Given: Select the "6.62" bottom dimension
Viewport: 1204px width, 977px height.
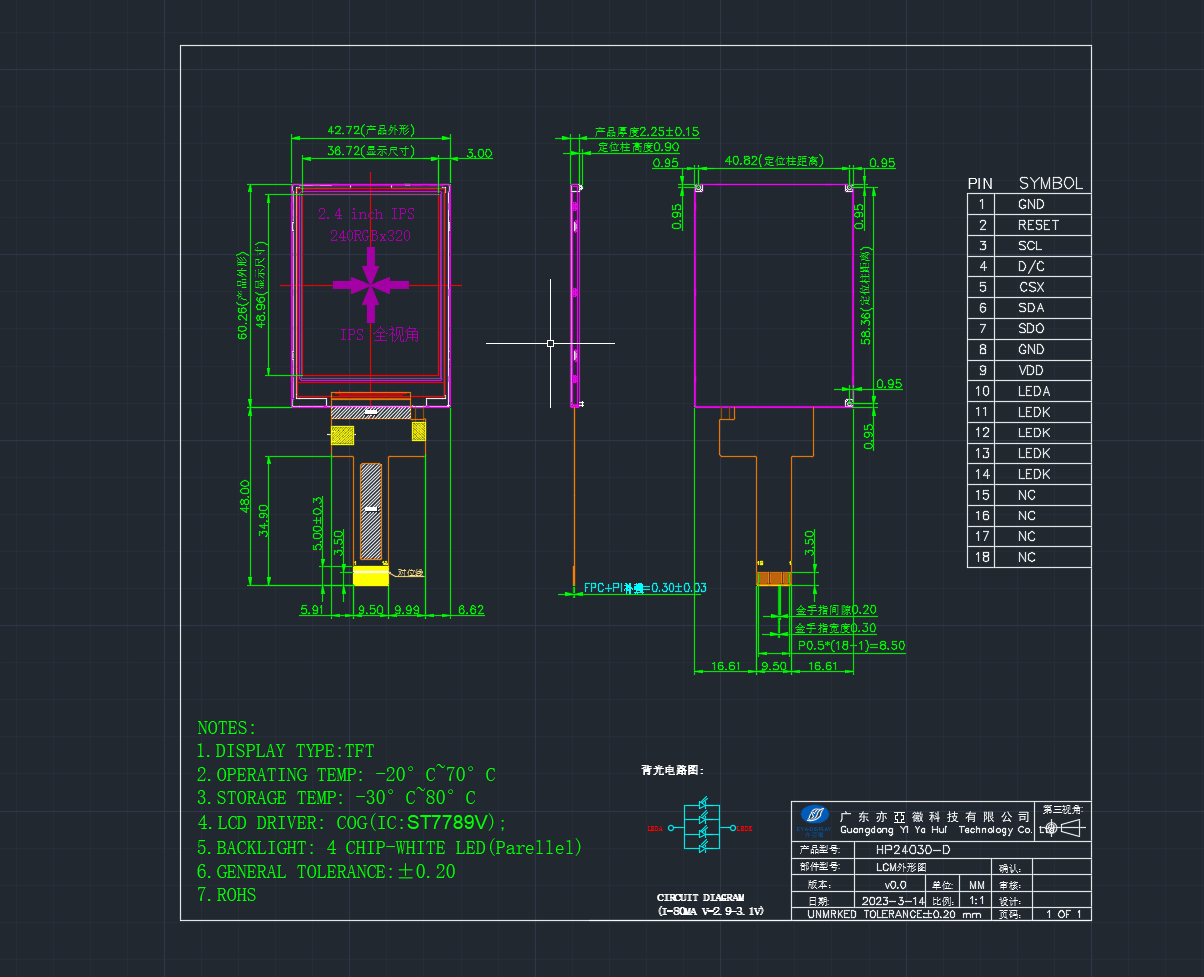Looking at the screenshot, I should (470, 609).
